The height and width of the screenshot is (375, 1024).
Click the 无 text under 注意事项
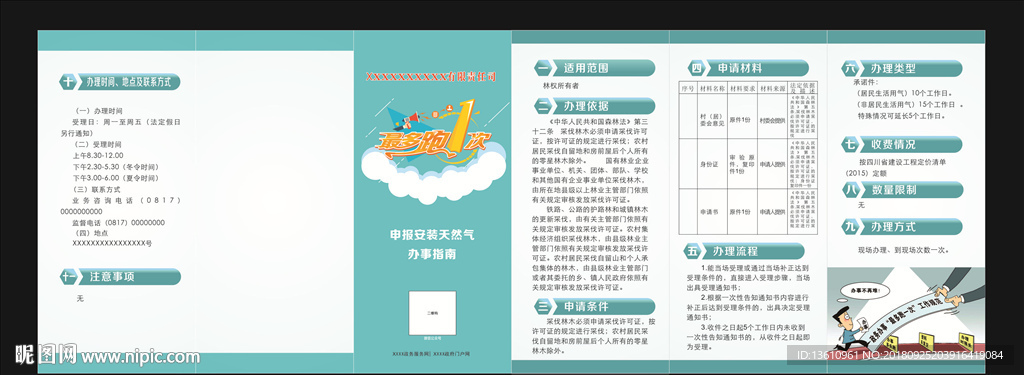click(x=80, y=298)
